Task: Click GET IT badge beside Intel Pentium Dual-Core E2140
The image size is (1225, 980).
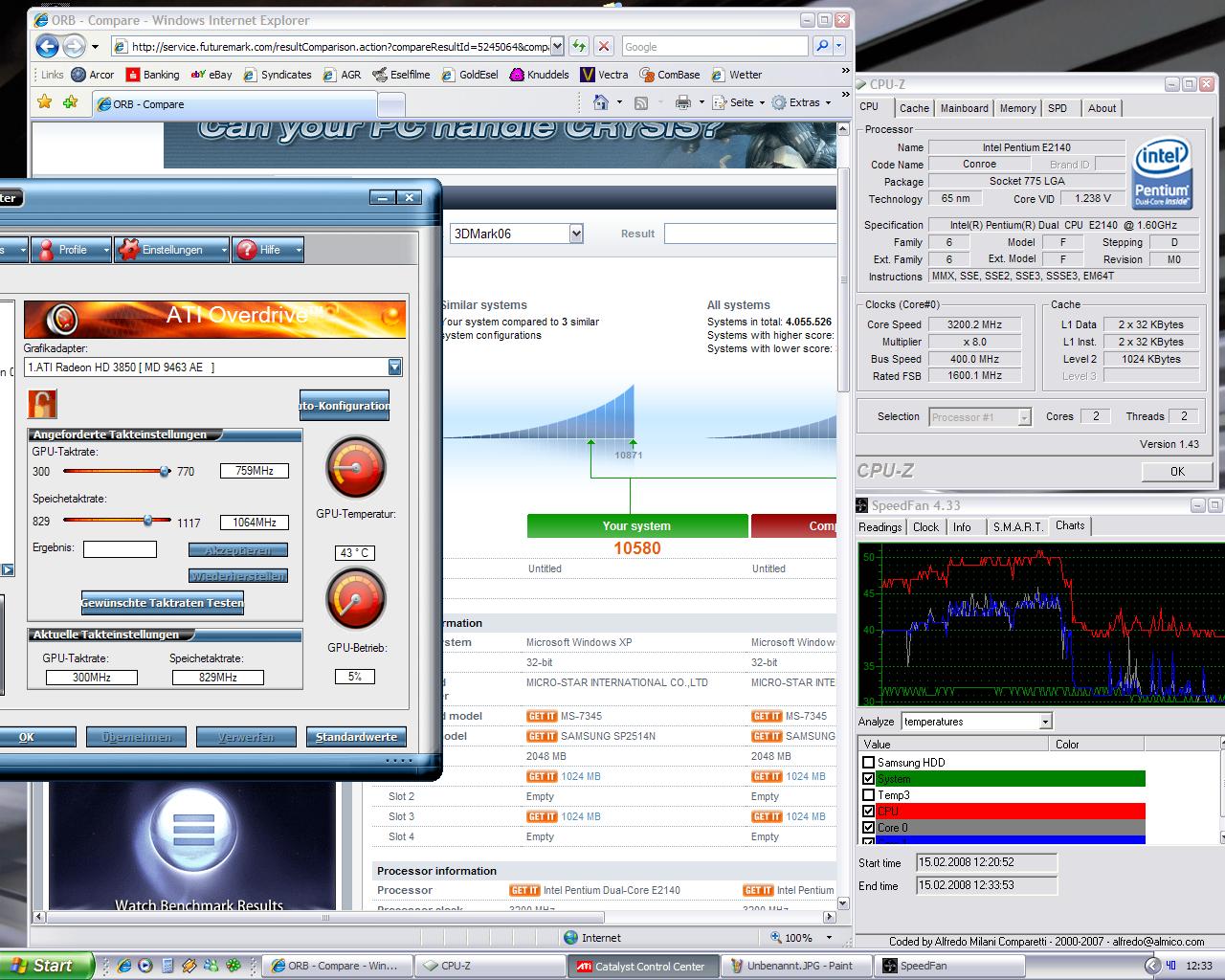Action: (524, 890)
